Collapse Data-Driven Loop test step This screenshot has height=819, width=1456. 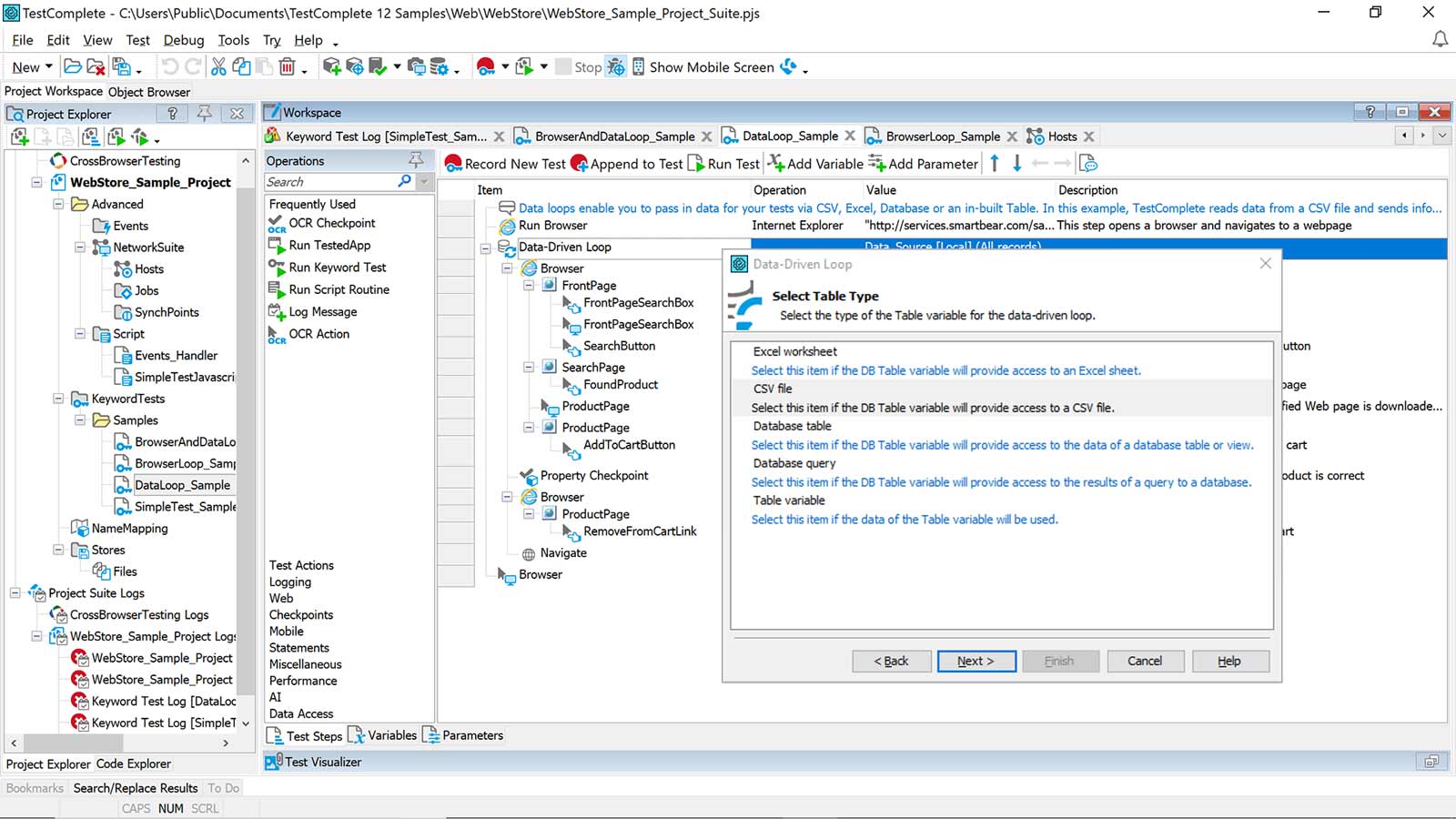[486, 248]
